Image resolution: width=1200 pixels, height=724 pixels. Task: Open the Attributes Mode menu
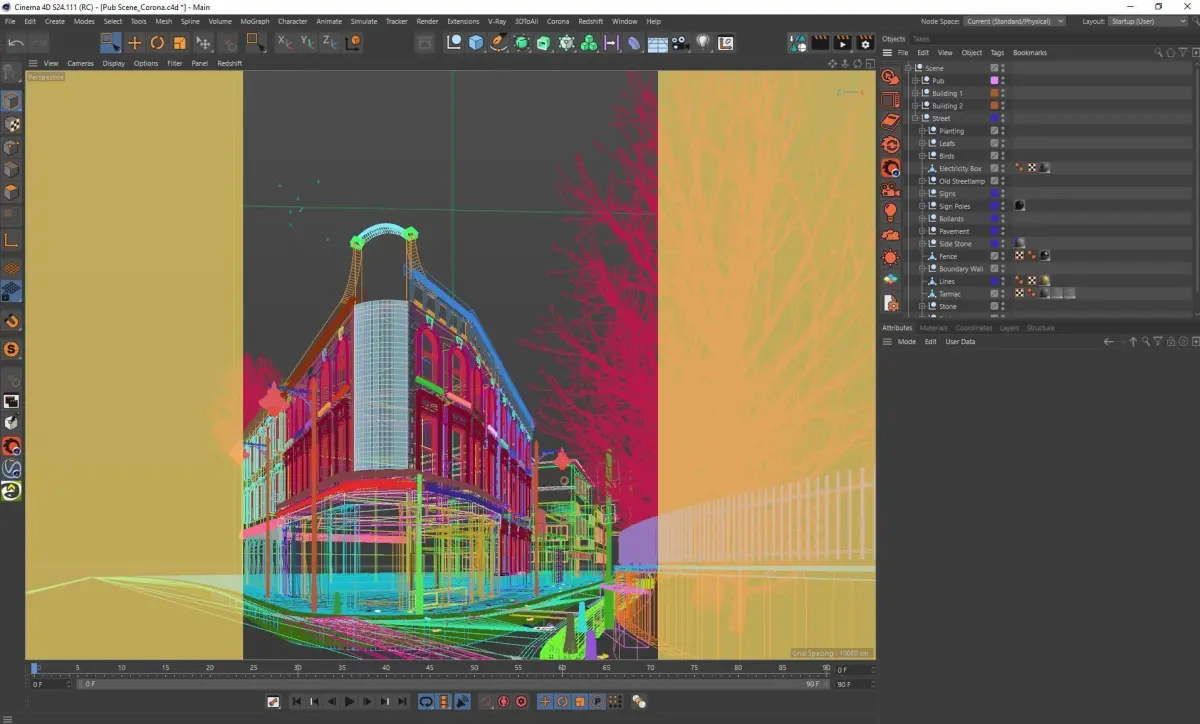tap(906, 342)
